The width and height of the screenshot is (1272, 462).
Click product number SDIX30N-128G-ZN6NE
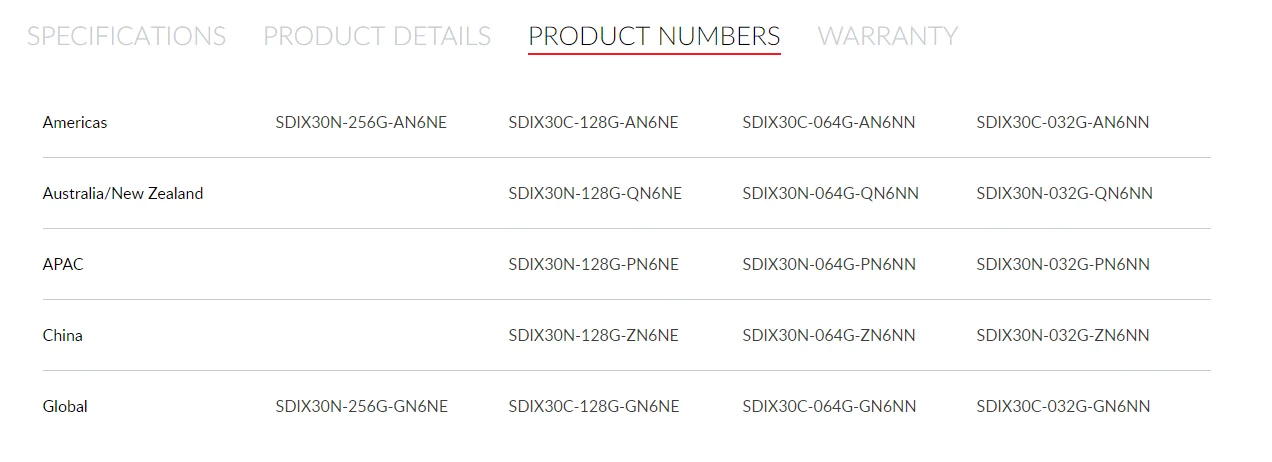593,335
